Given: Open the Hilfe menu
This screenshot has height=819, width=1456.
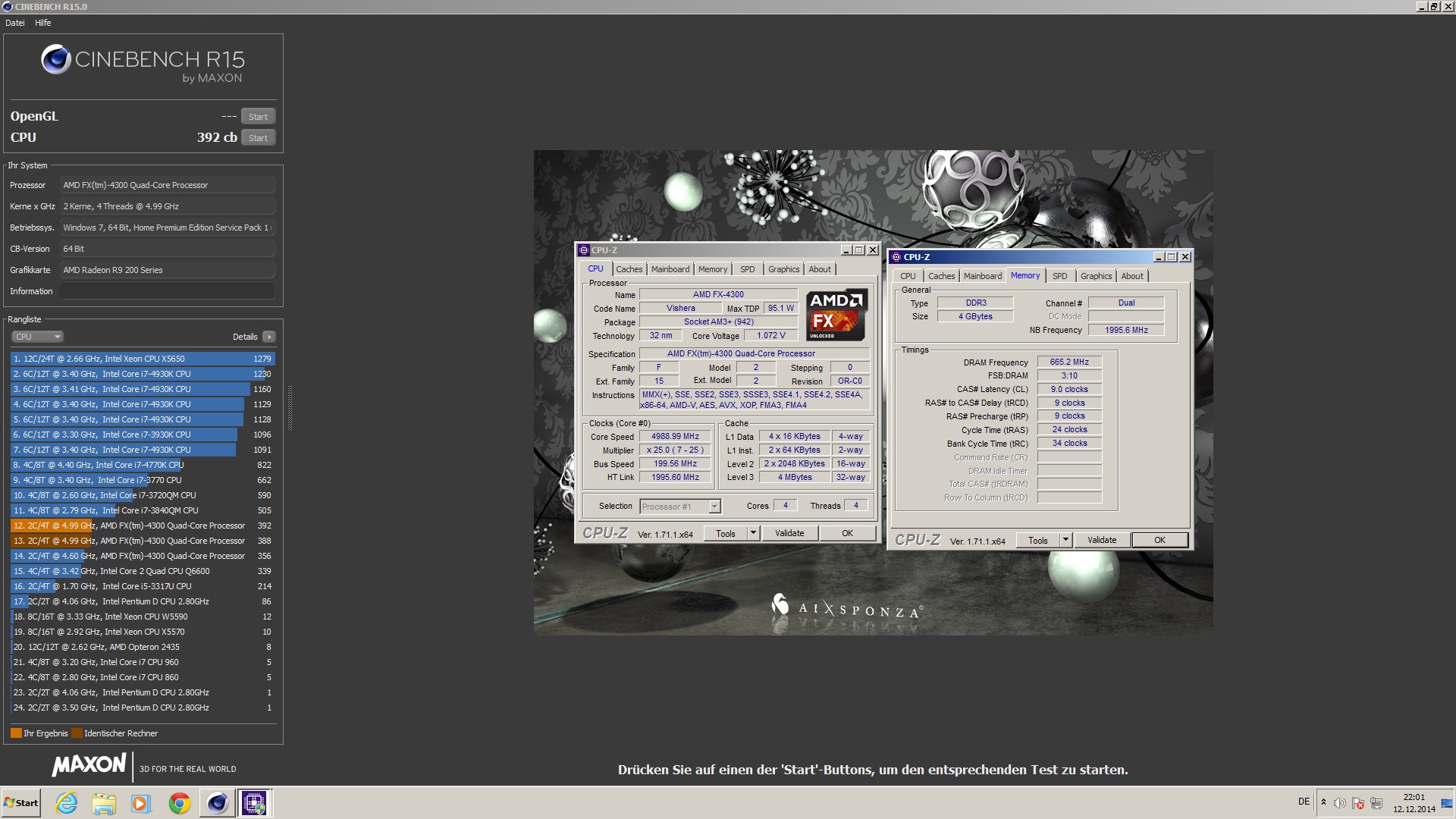Looking at the screenshot, I should point(43,23).
